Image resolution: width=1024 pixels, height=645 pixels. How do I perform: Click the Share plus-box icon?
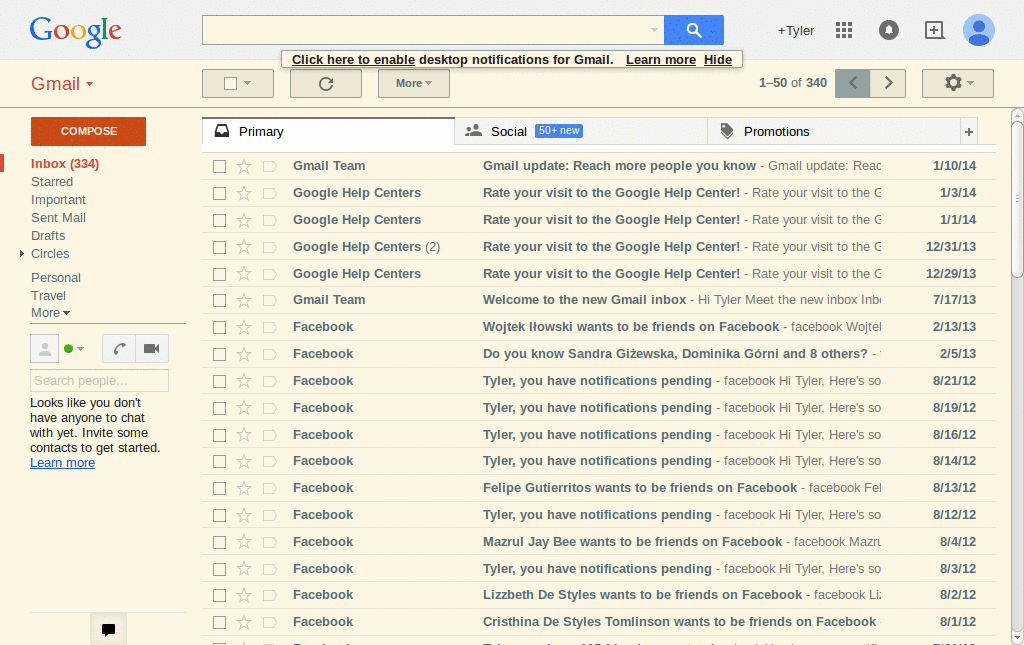[x=935, y=30]
